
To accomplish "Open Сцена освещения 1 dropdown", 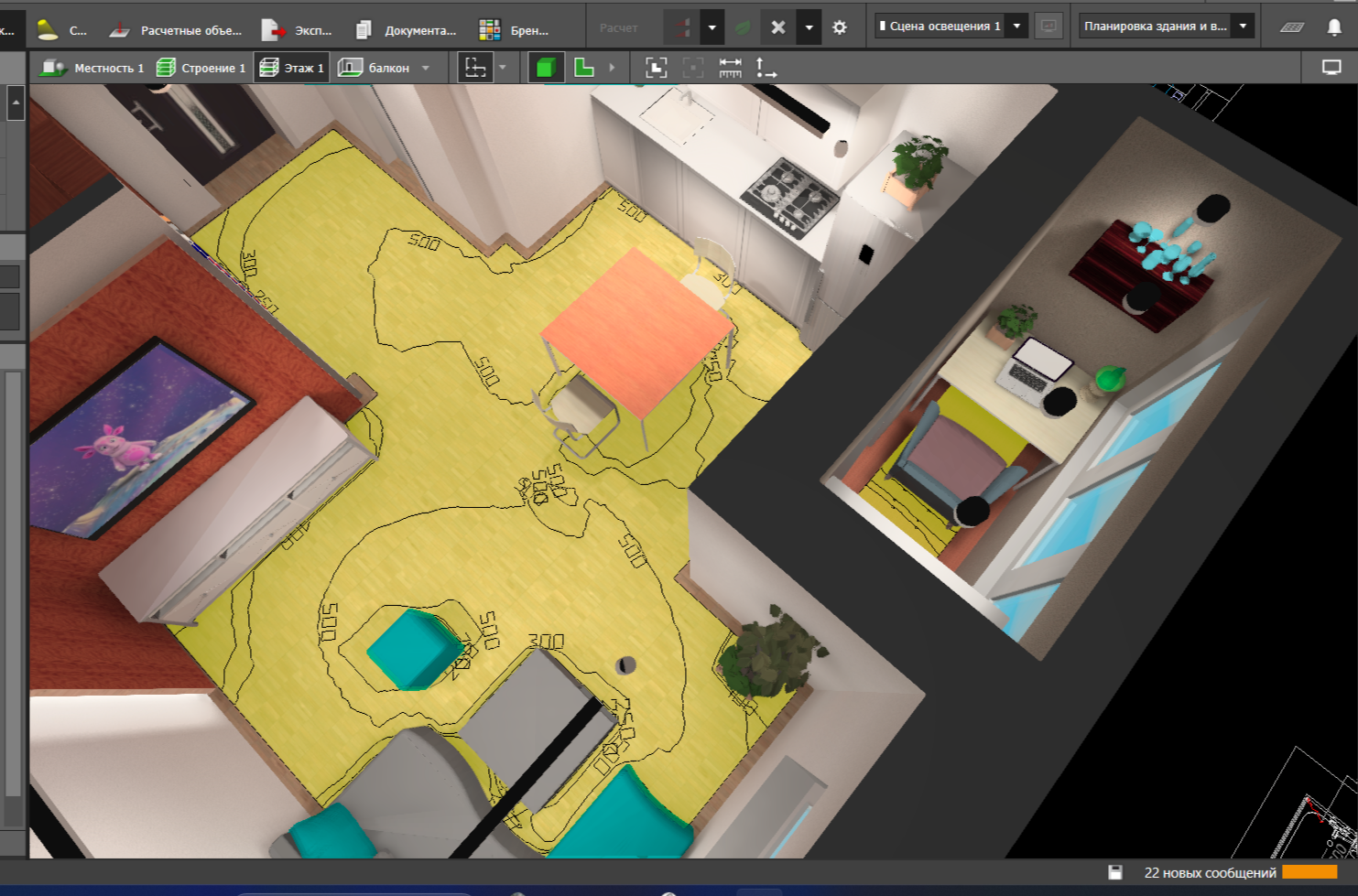I will pos(951,26).
